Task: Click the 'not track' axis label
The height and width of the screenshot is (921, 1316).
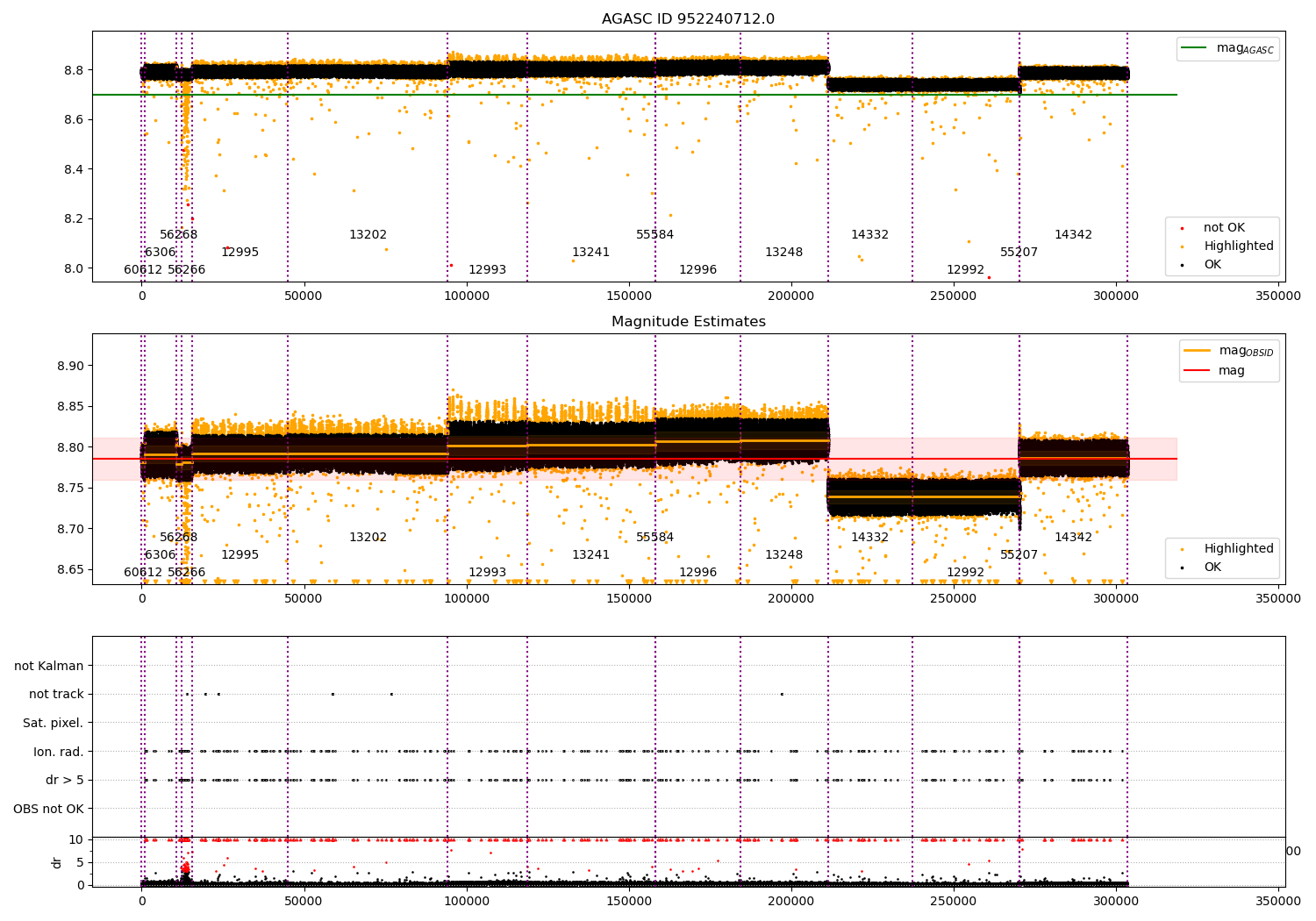Action: [56, 694]
